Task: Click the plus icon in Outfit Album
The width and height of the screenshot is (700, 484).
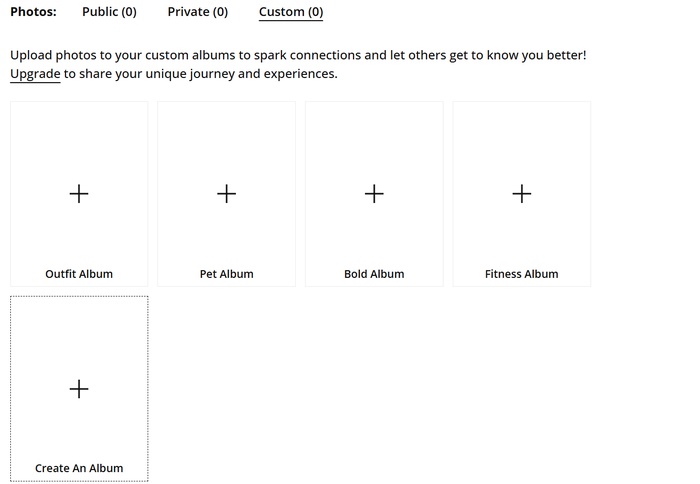Action: coord(79,194)
